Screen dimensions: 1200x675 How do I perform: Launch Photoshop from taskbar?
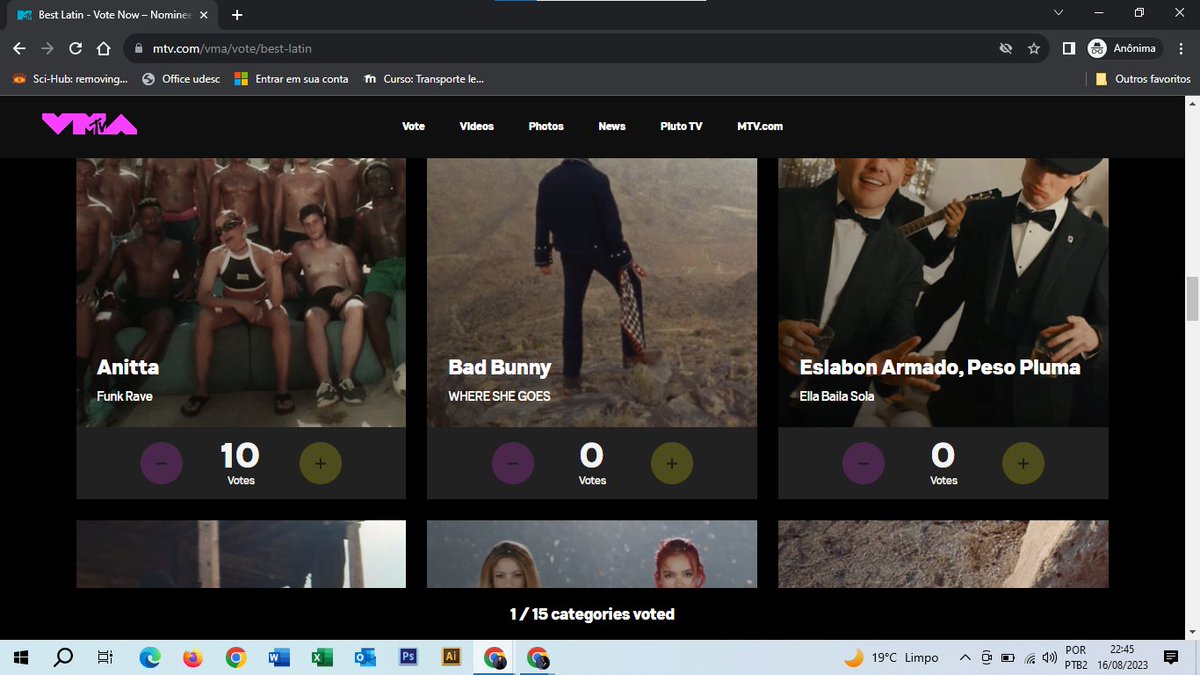[408, 657]
